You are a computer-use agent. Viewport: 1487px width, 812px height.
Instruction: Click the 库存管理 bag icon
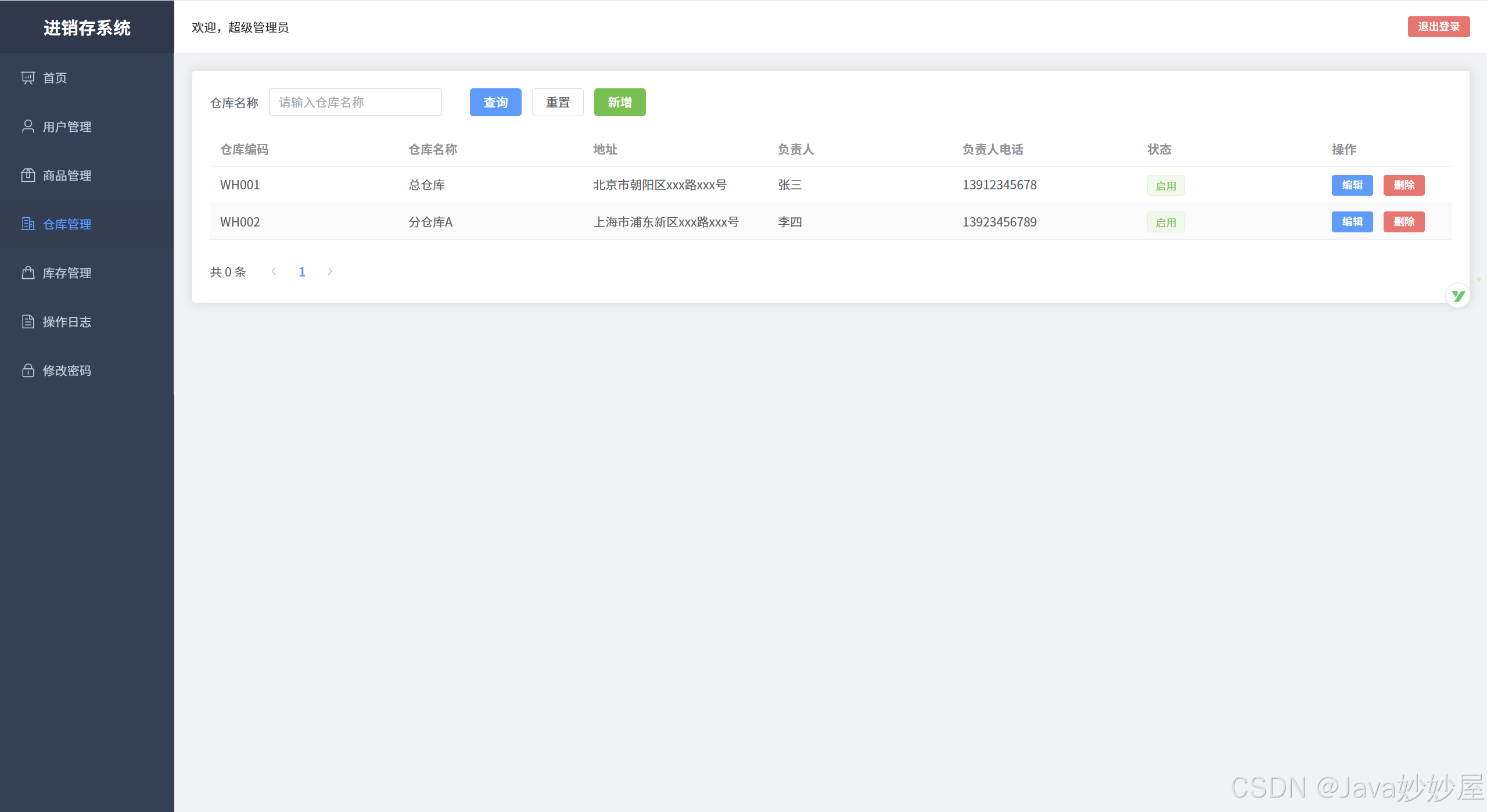coord(28,273)
